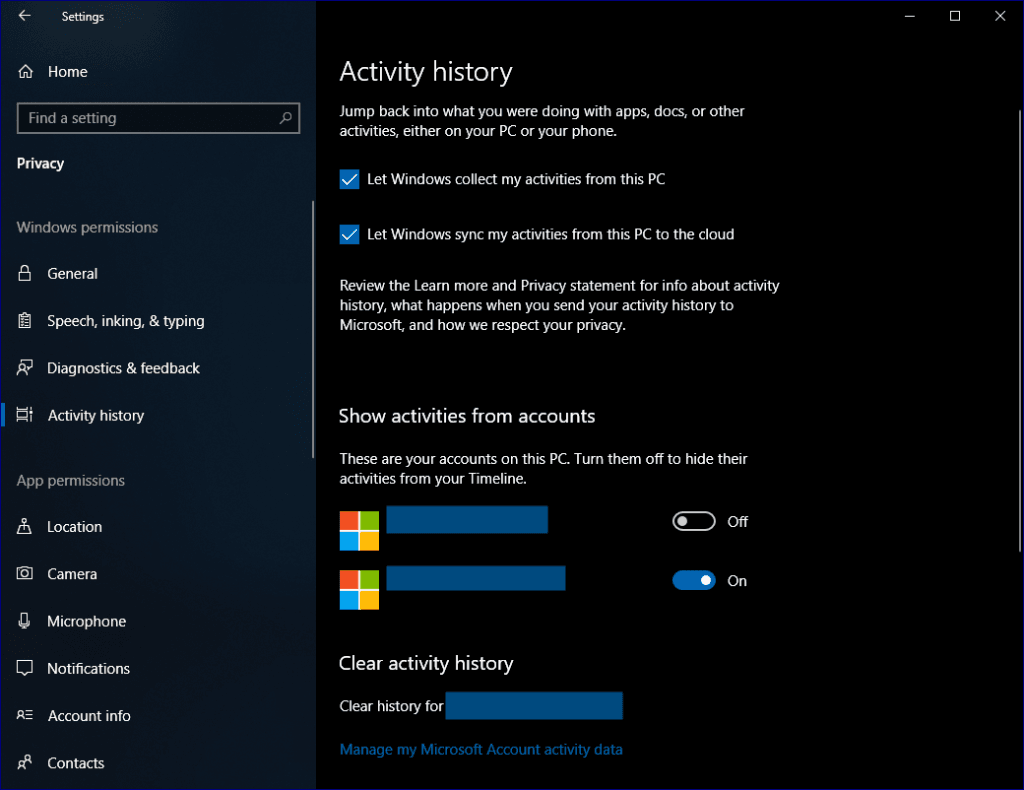
Task: Turn on the account toggle currently set Off
Action: [693, 521]
